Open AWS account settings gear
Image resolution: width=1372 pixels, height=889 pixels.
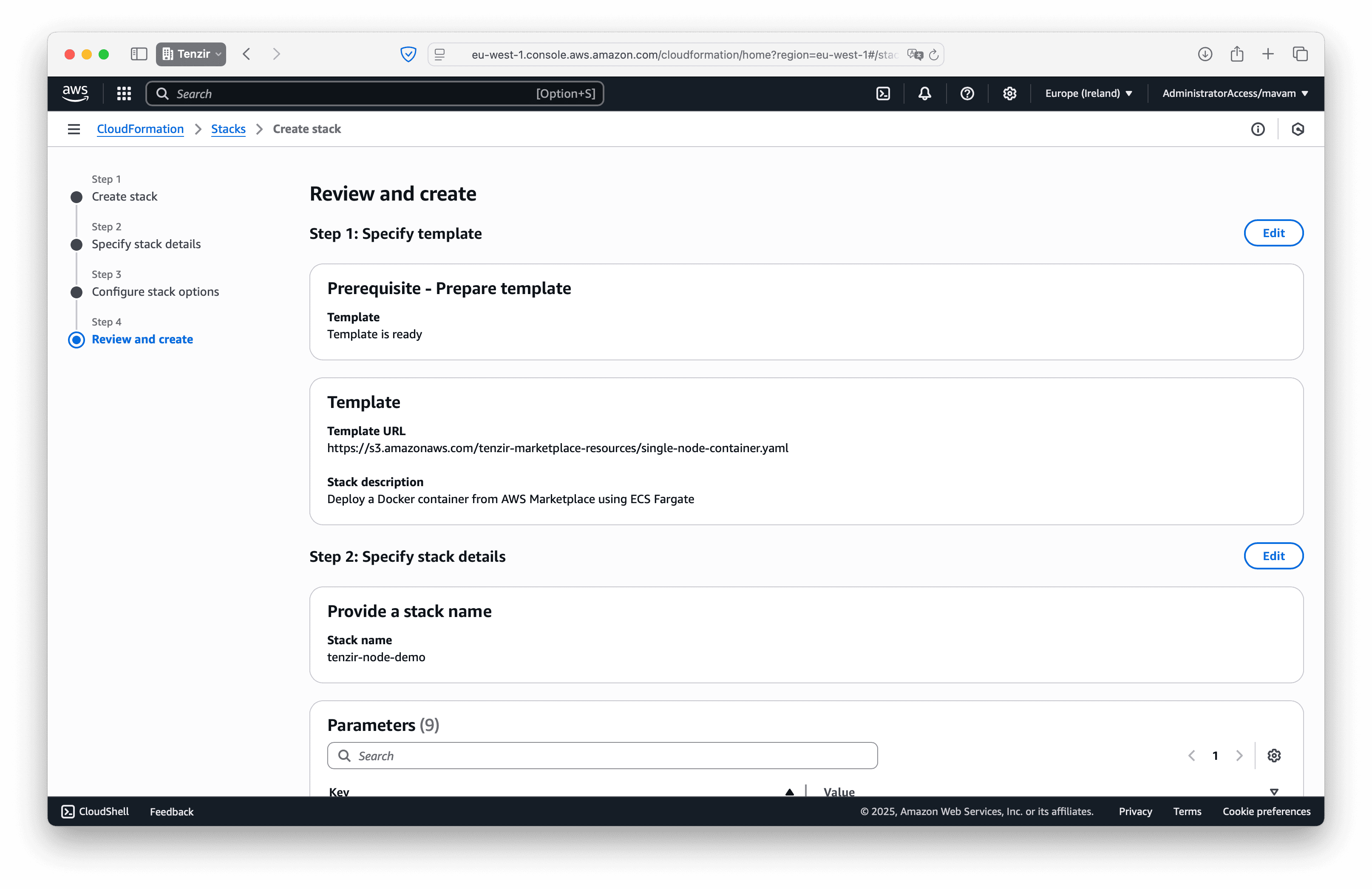(1009, 93)
